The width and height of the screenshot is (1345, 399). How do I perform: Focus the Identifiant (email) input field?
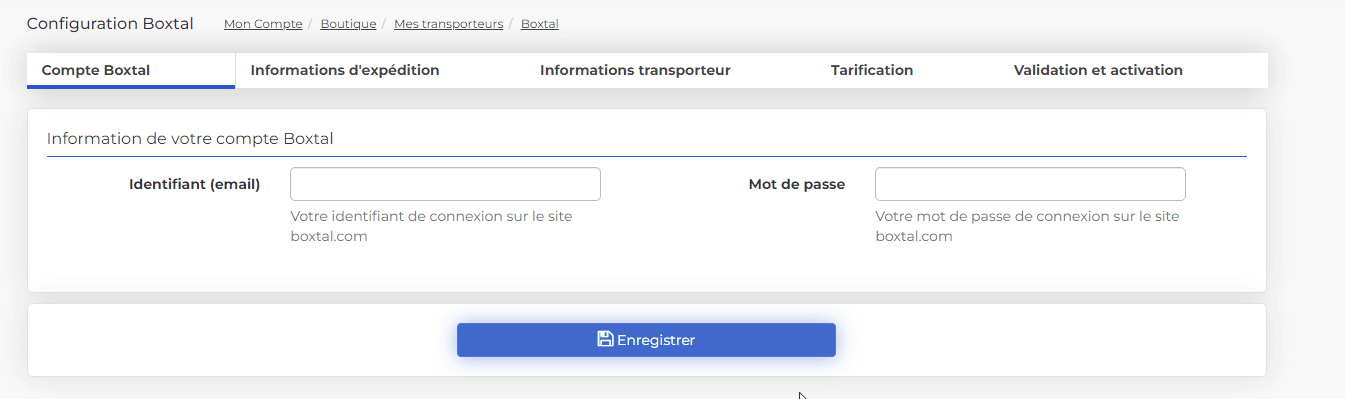coord(445,184)
